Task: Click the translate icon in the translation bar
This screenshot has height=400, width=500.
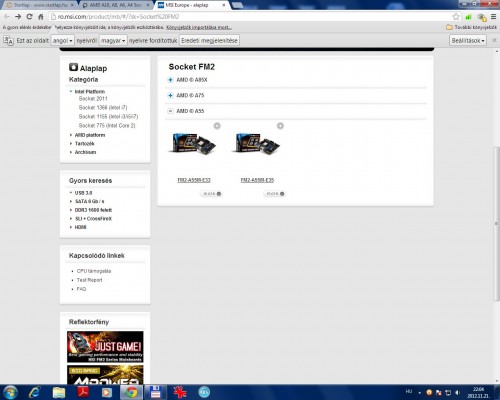Action: [8, 41]
